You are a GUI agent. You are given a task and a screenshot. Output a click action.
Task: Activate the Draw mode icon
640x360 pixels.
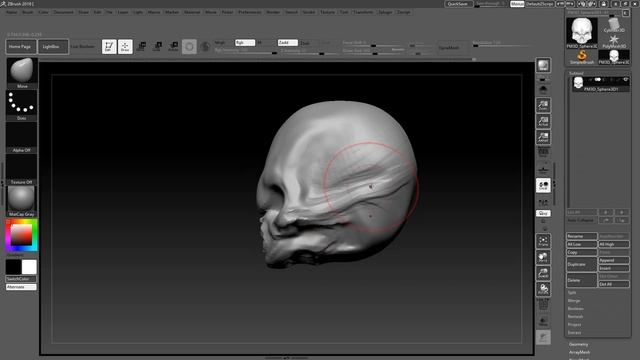[x=125, y=47]
